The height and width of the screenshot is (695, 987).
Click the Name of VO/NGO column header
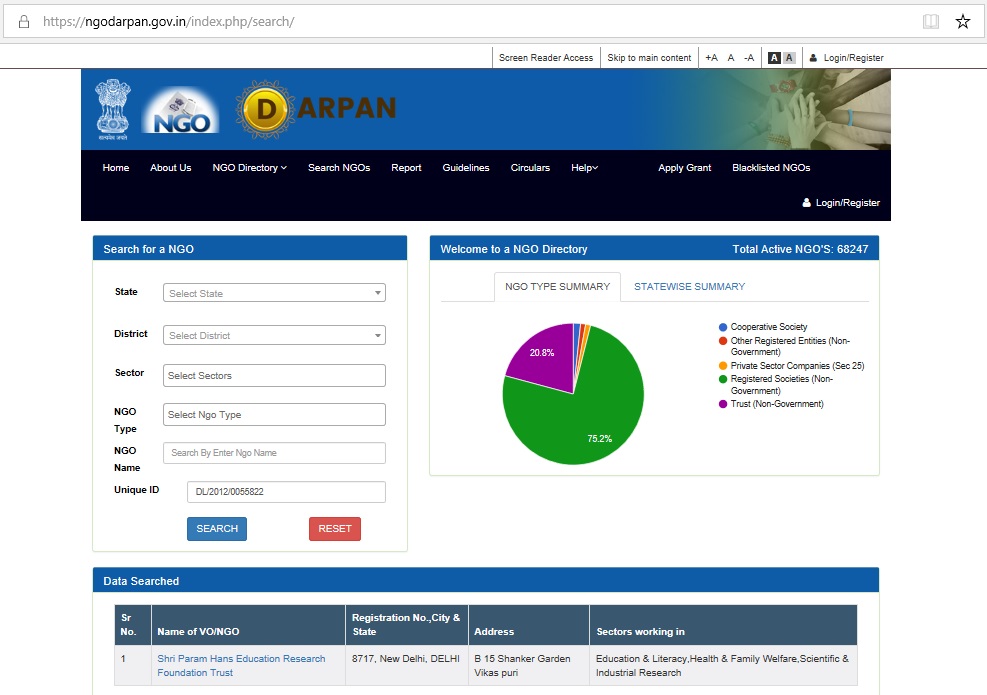(249, 625)
